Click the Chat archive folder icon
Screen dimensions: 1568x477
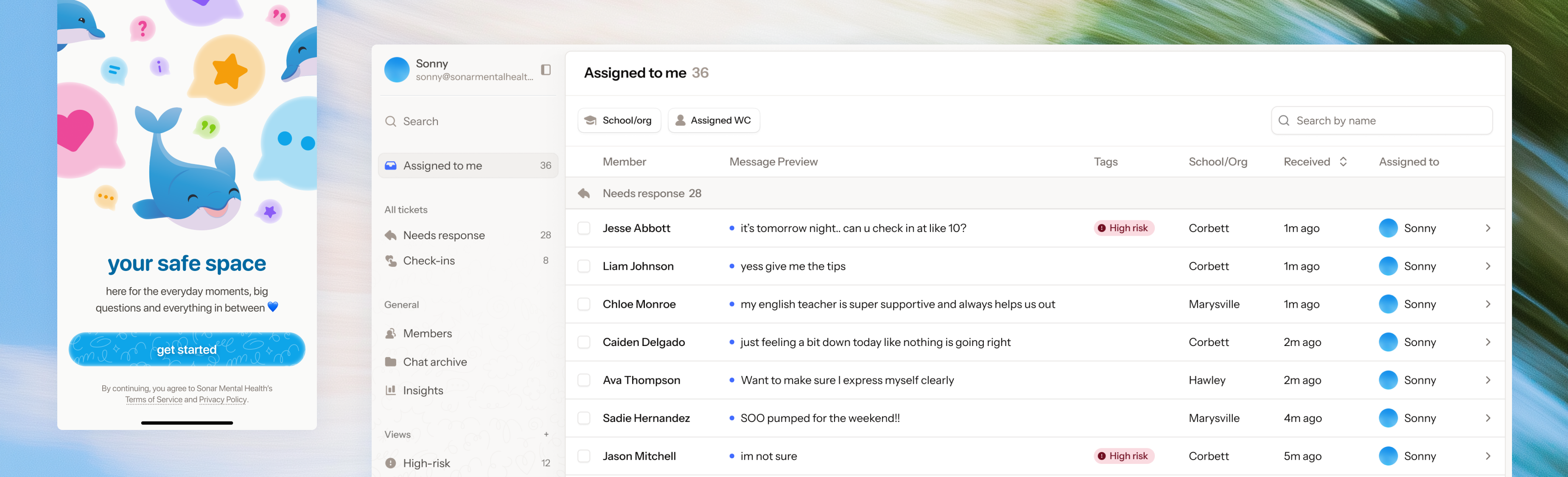tap(390, 362)
